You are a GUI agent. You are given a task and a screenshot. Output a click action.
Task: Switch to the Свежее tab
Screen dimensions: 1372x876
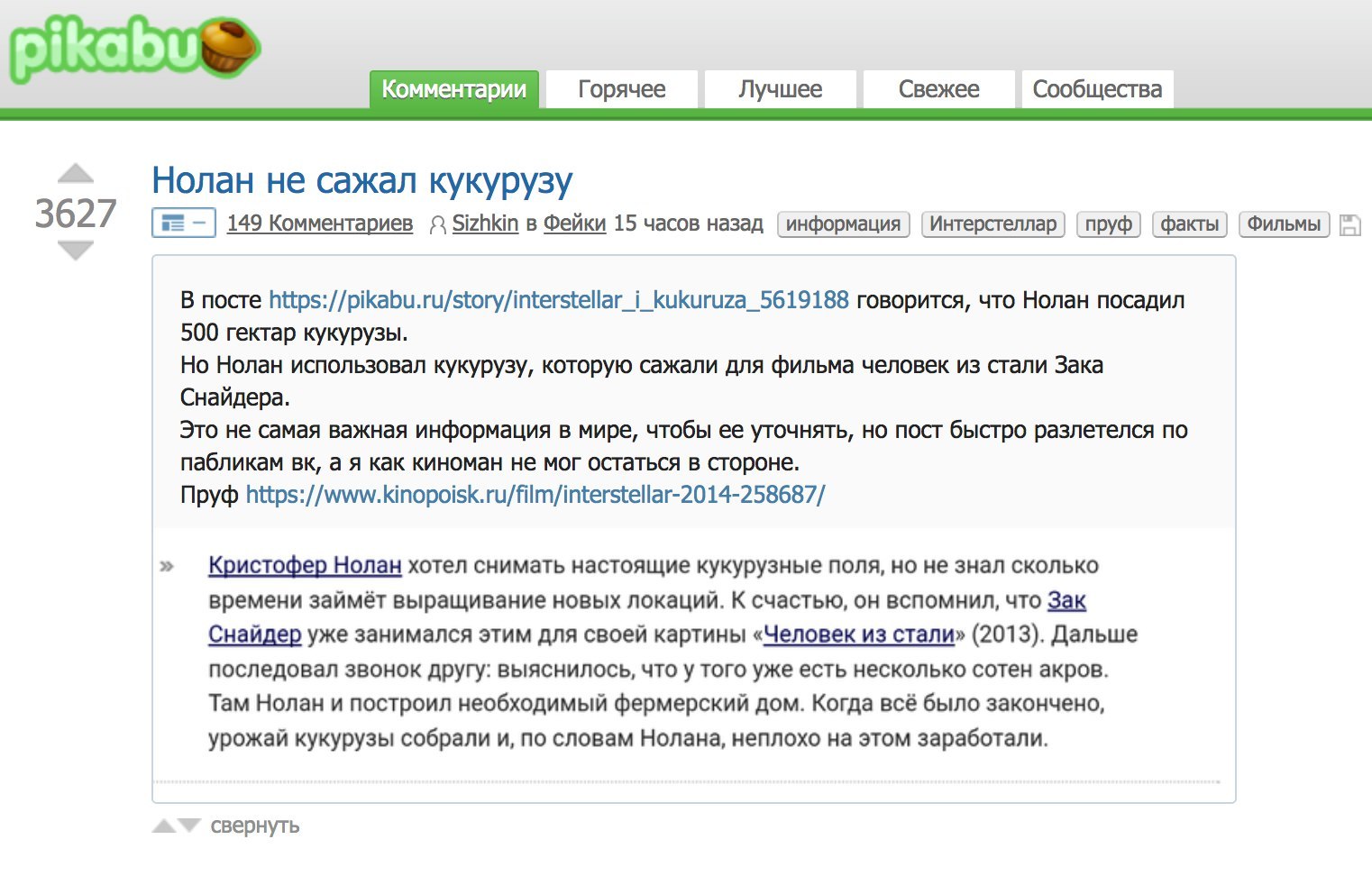point(939,89)
